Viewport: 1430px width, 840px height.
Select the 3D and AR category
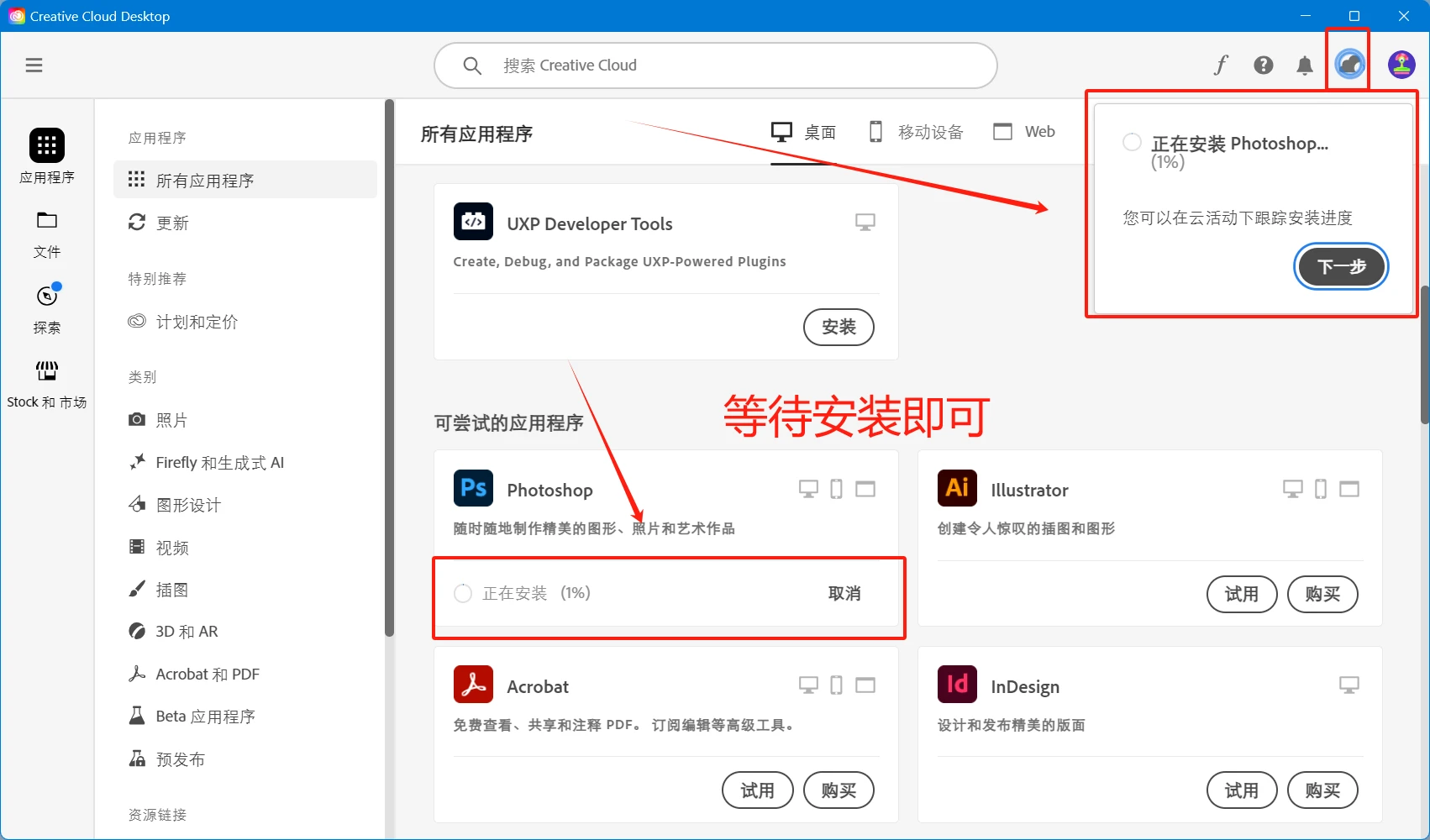coord(245,632)
